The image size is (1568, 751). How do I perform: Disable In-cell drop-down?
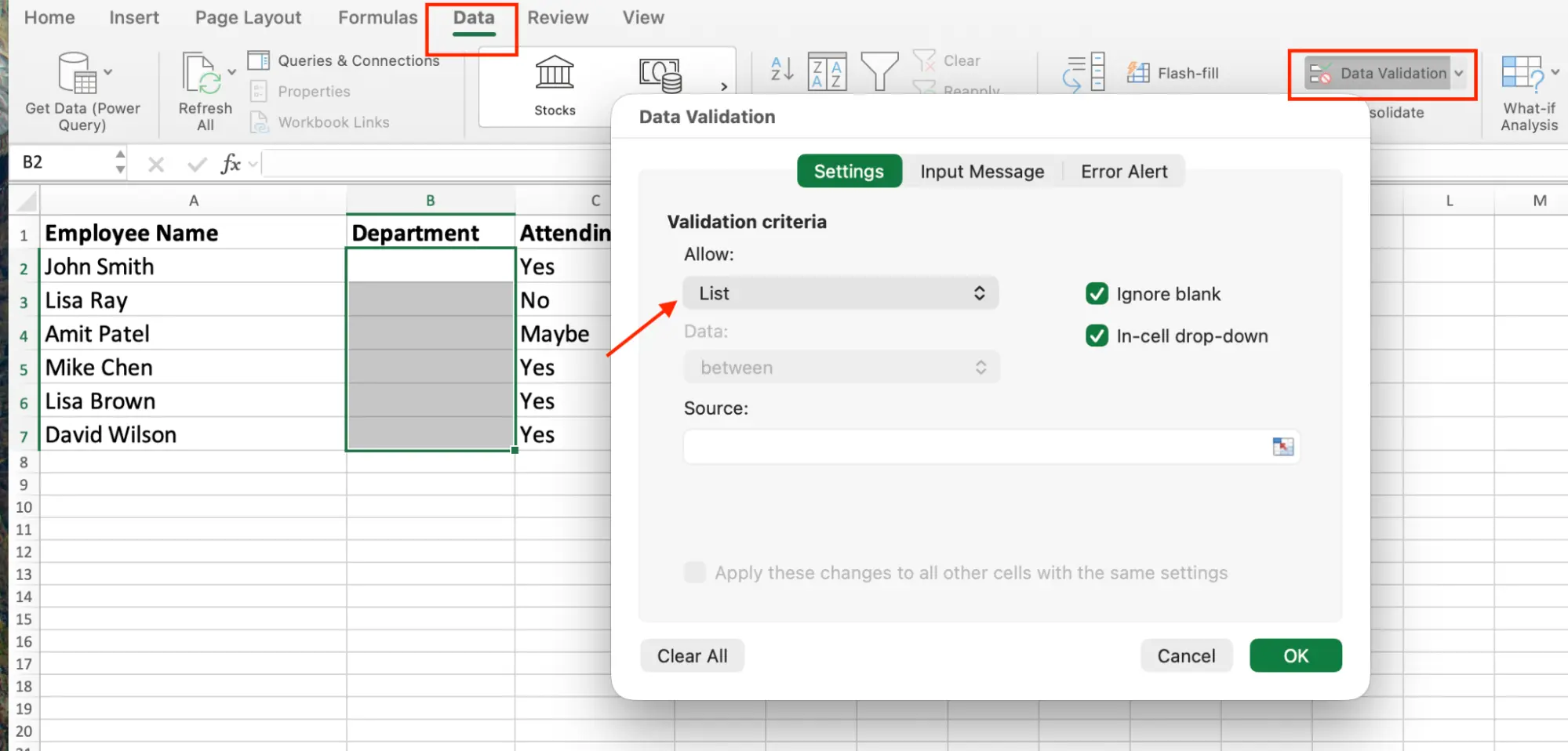[x=1096, y=336]
